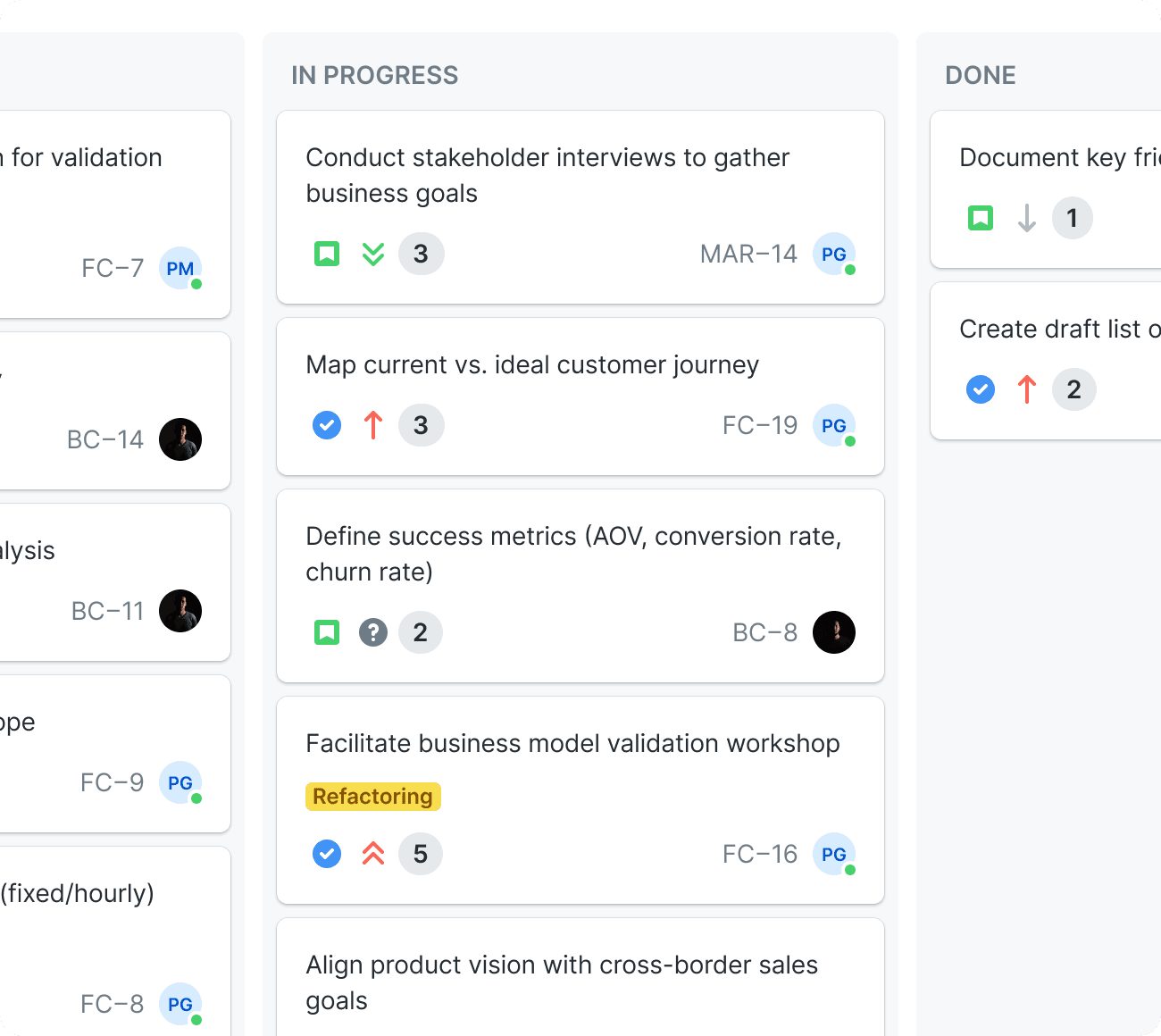Click green story icon on Define success metrics card
The height and width of the screenshot is (1036, 1161).
[327, 632]
